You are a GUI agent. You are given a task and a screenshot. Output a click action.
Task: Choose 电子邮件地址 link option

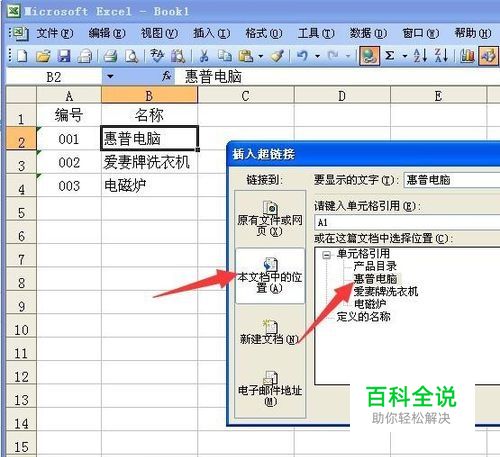tap(270, 388)
